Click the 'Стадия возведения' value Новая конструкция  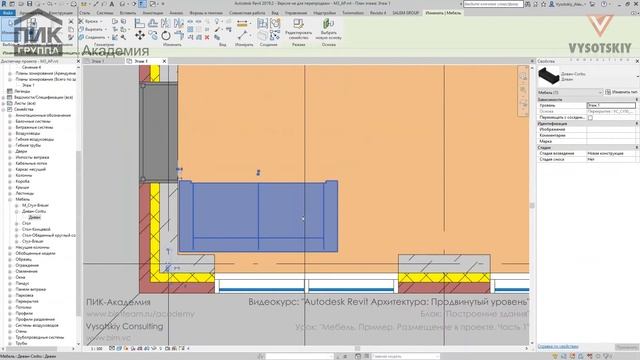point(611,153)
